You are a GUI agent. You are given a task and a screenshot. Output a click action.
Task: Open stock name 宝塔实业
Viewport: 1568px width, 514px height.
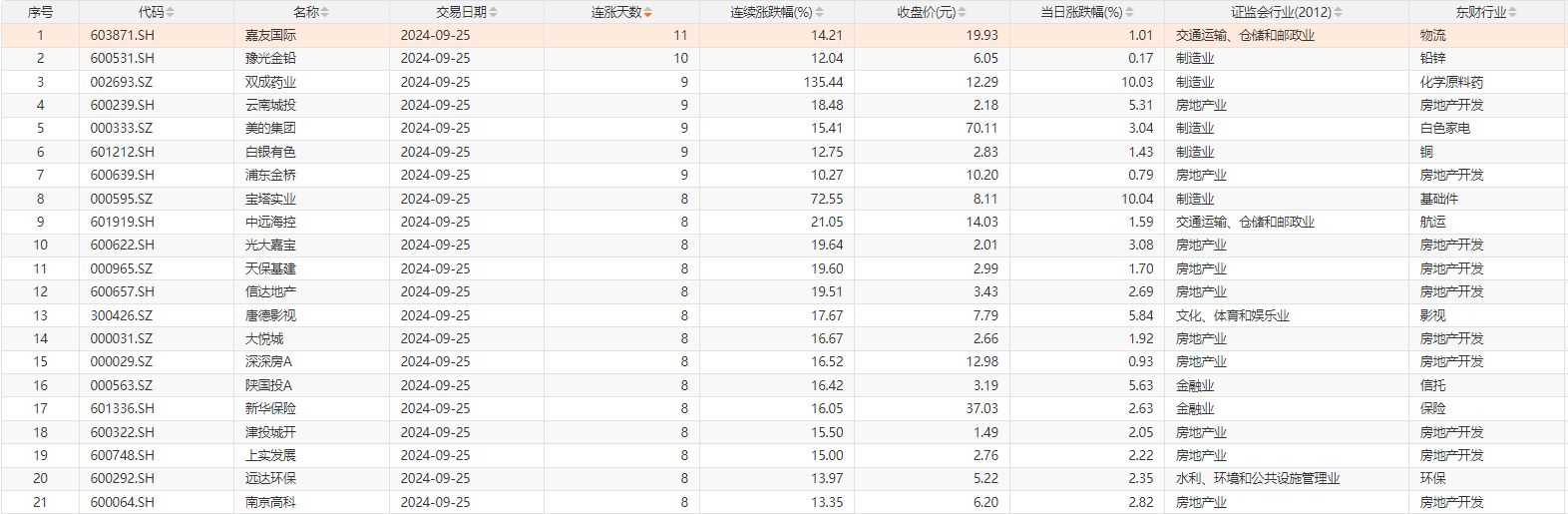[x=270, y=199]
